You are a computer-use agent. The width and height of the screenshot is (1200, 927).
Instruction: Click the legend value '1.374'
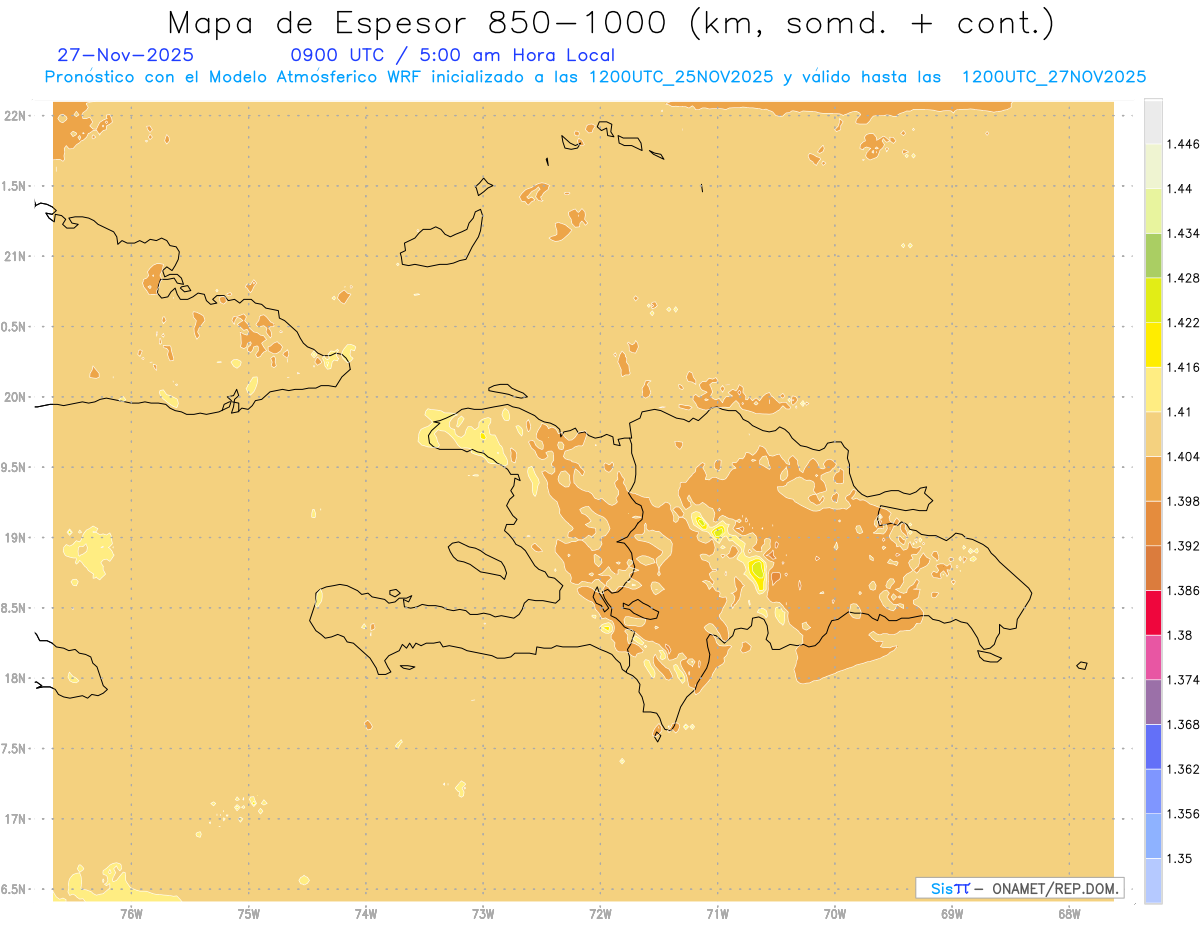(1182, 680)
